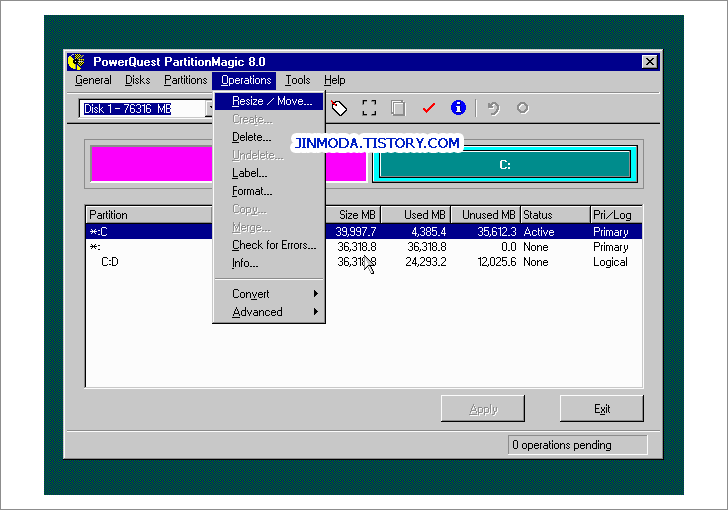Screen dimensions: 728x510
Task: Click the 4,385.4 used value
Action: point(429,232)
